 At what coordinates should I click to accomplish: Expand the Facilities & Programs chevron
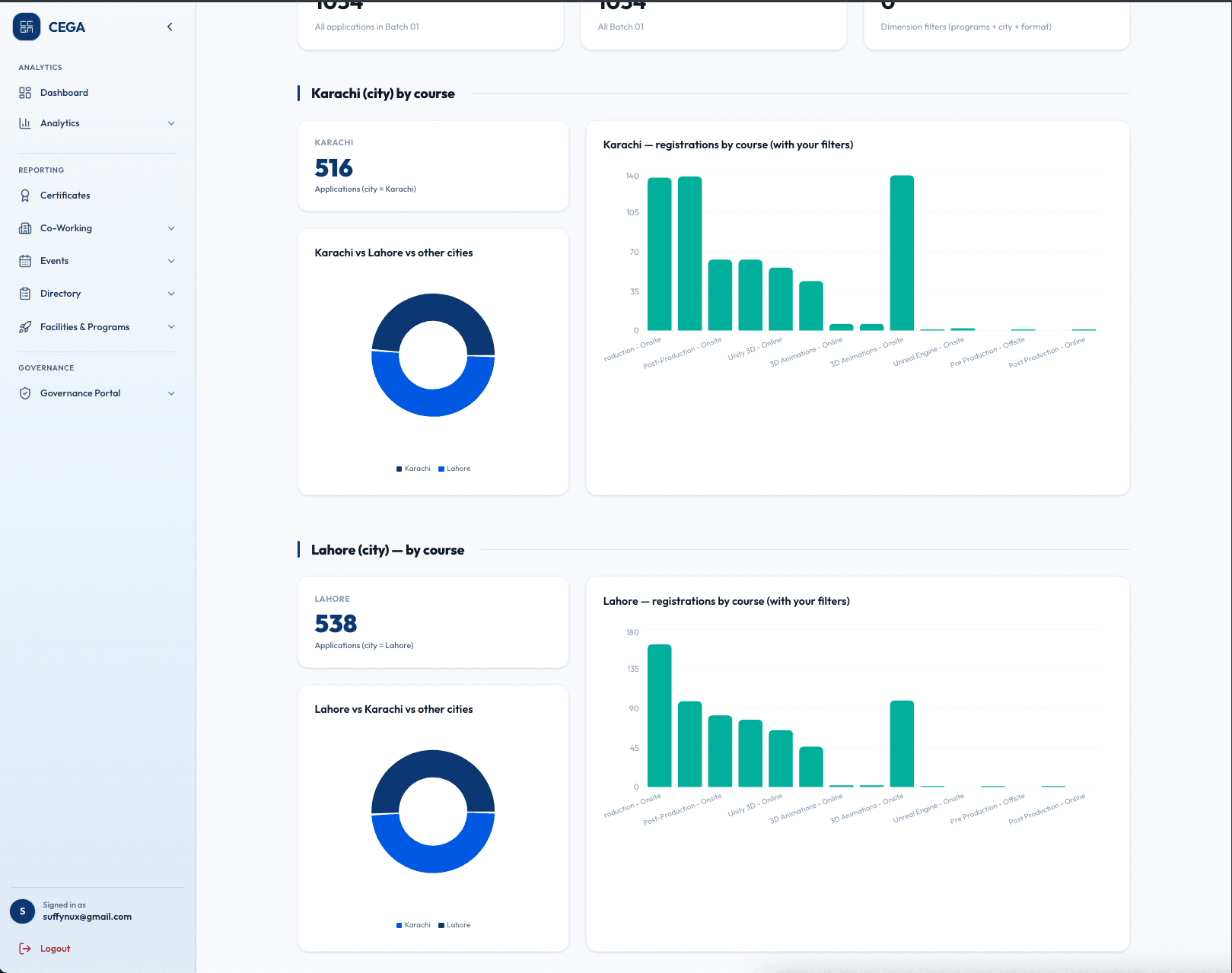171,327
